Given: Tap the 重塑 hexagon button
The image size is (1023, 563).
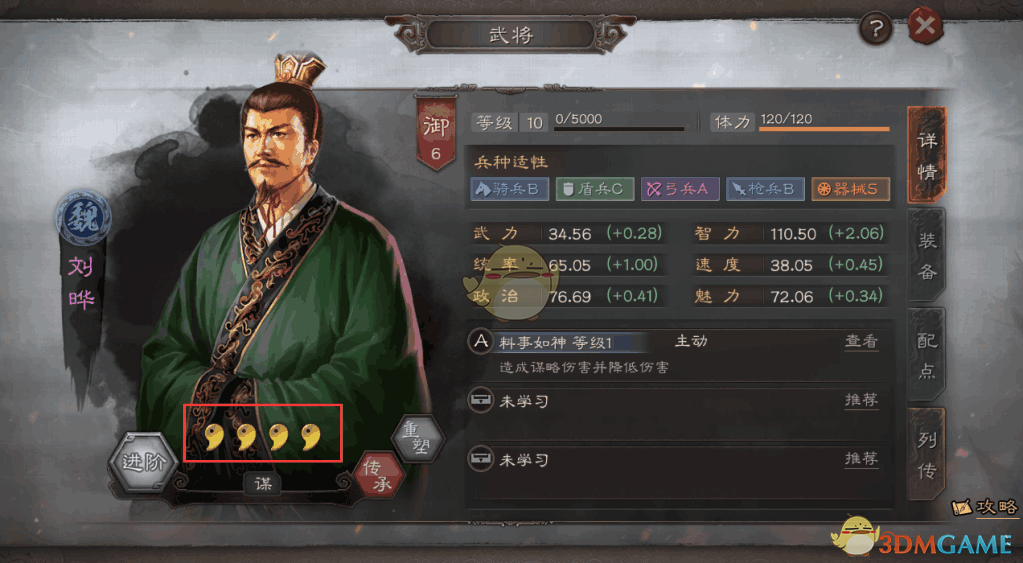Looking at the screenshot, I should point(418,438).
